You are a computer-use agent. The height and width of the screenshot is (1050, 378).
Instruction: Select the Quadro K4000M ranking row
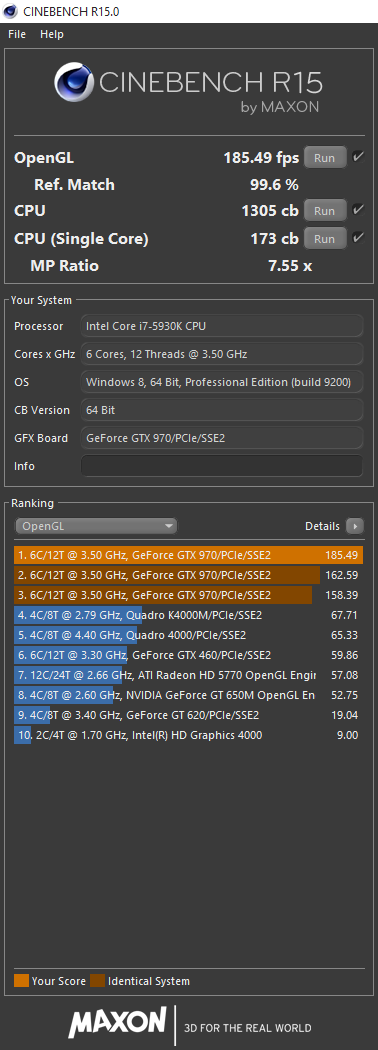point(188,615)
